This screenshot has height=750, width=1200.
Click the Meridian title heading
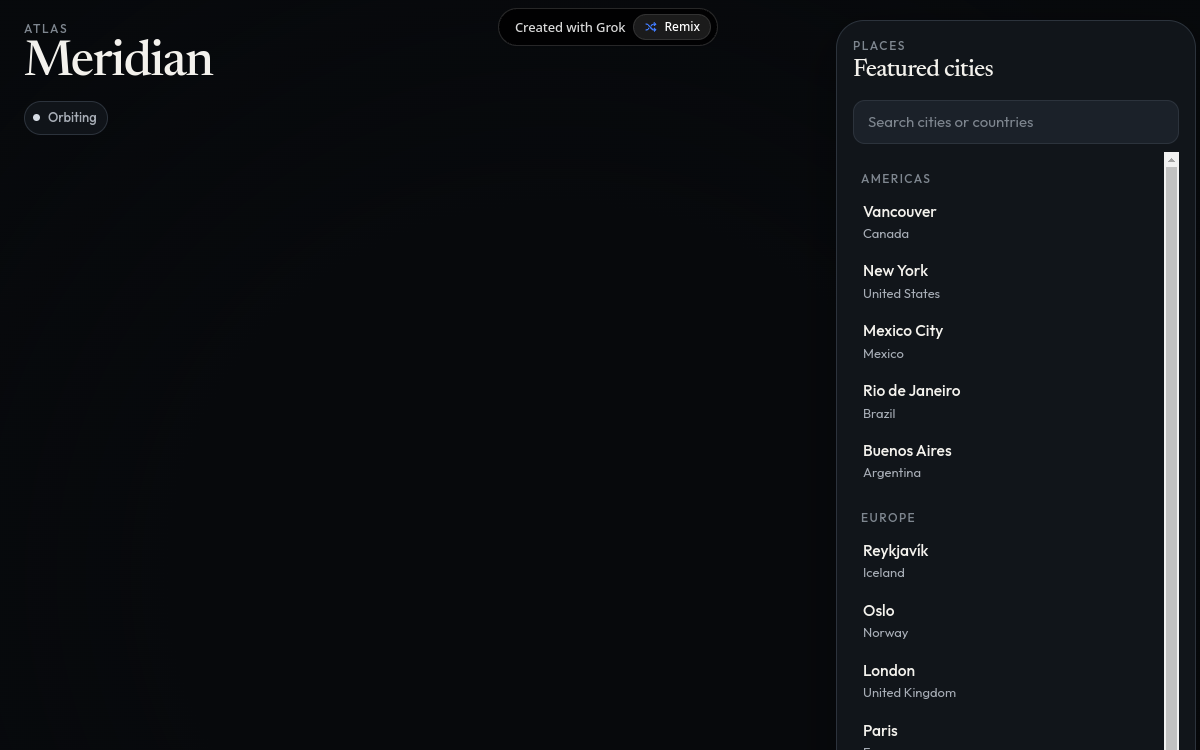[119, 60]
